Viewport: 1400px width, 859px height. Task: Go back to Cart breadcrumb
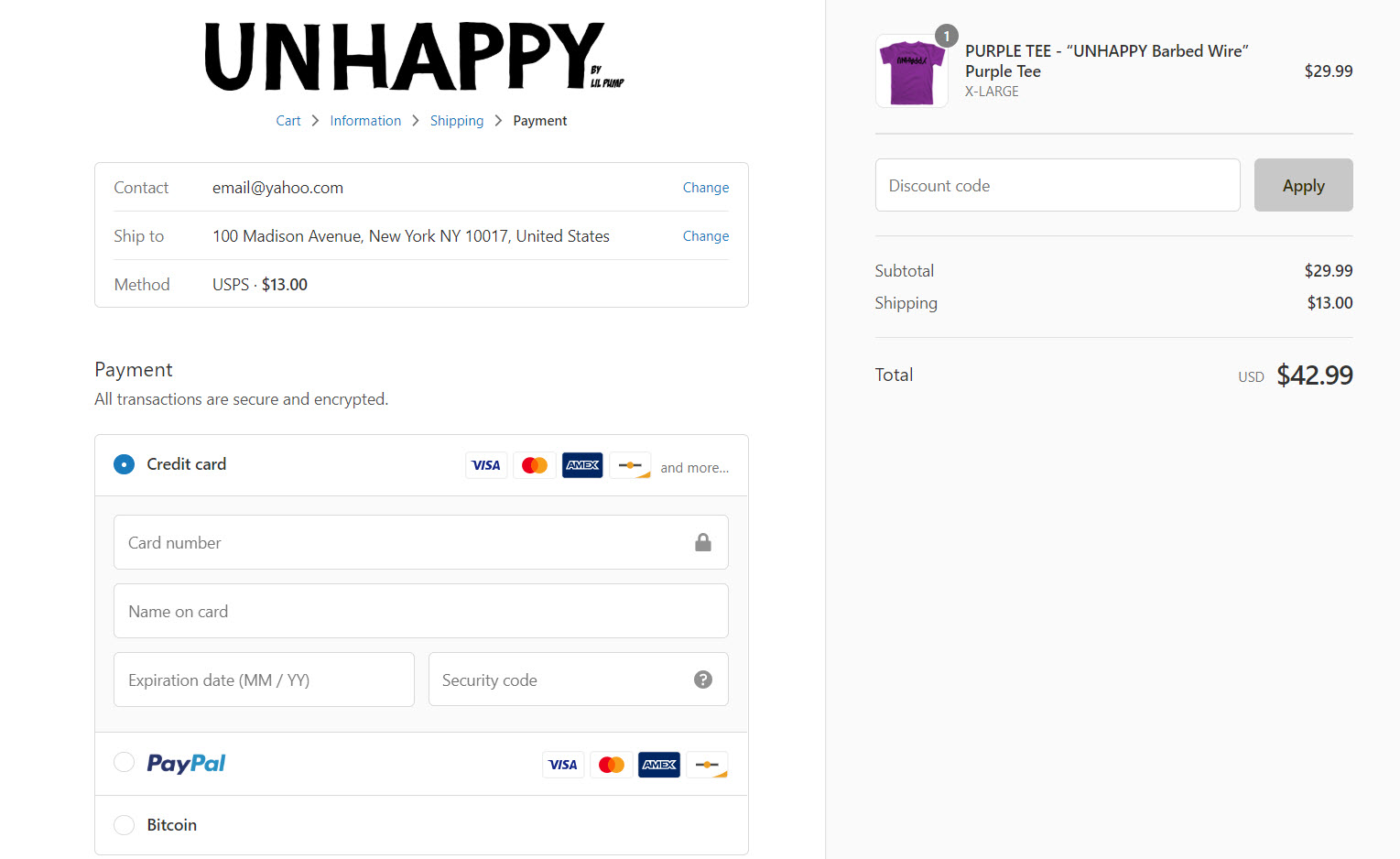288,121
